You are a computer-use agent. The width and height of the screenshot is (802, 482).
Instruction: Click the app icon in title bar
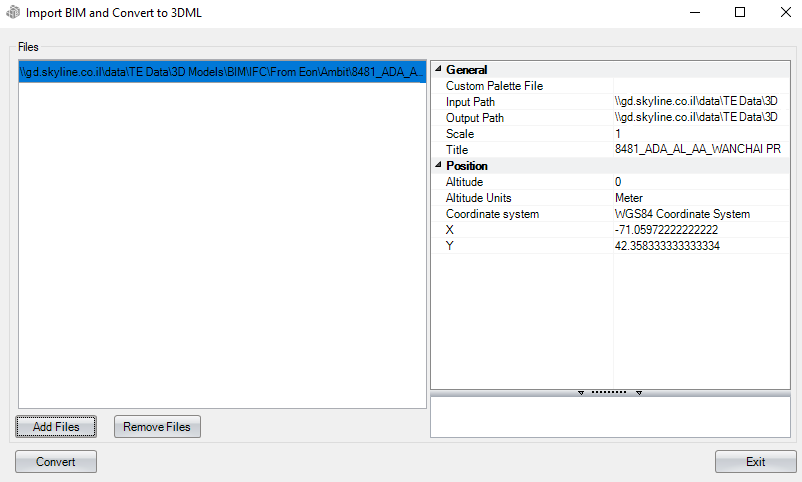point(12,14)
